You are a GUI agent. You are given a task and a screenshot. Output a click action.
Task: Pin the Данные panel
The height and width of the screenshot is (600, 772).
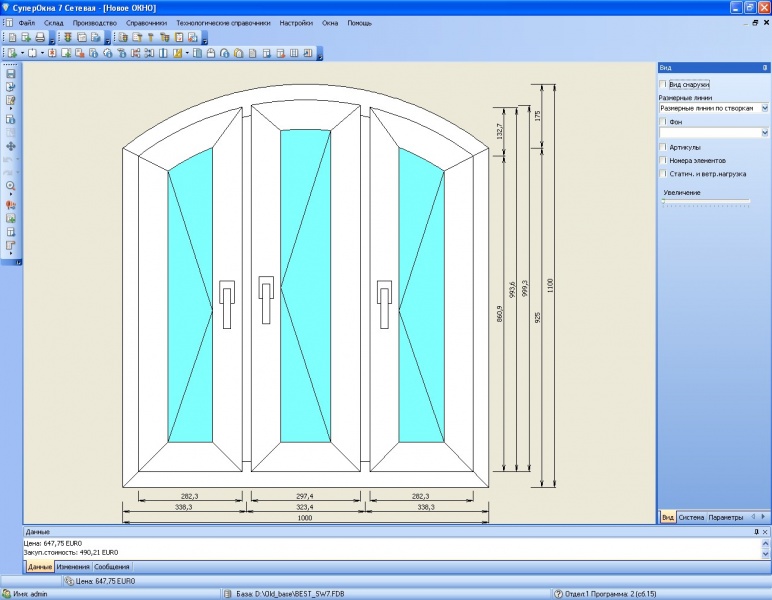coord(756,532)
